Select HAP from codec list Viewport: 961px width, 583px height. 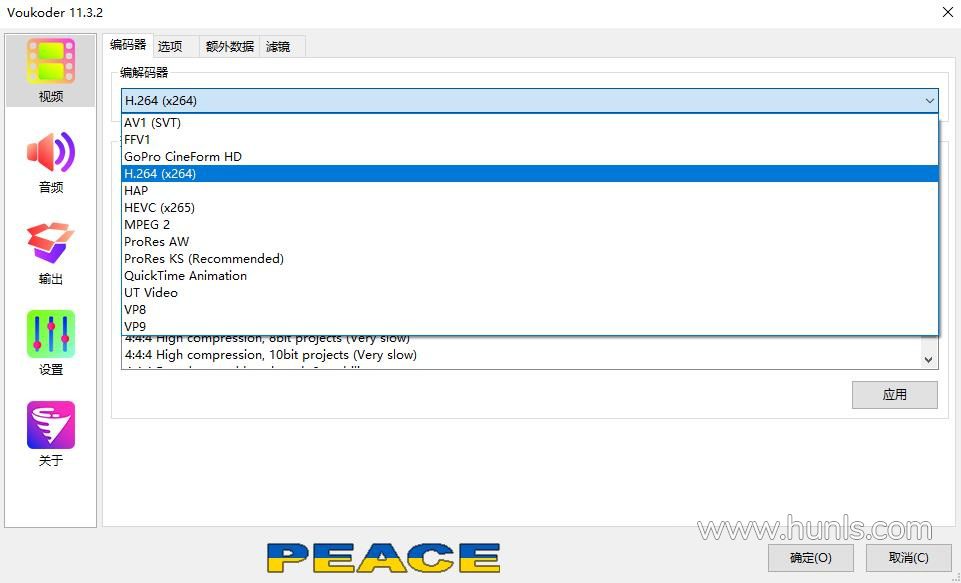pyautogui.click(x=530, y=191)
